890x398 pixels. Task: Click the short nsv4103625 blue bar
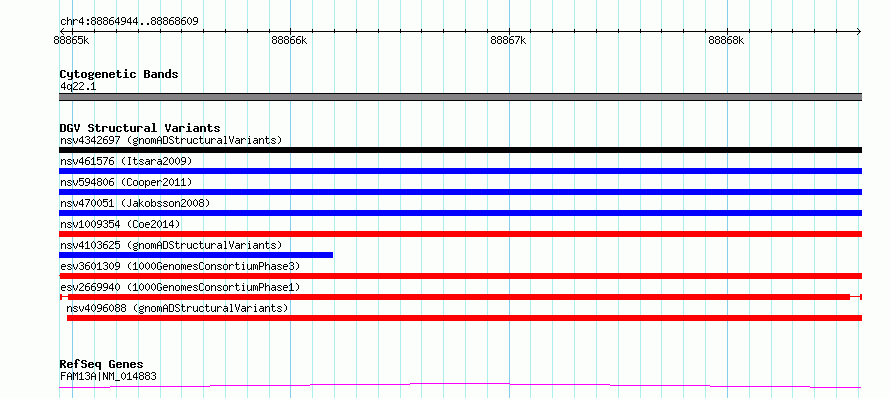pos(196,255)
